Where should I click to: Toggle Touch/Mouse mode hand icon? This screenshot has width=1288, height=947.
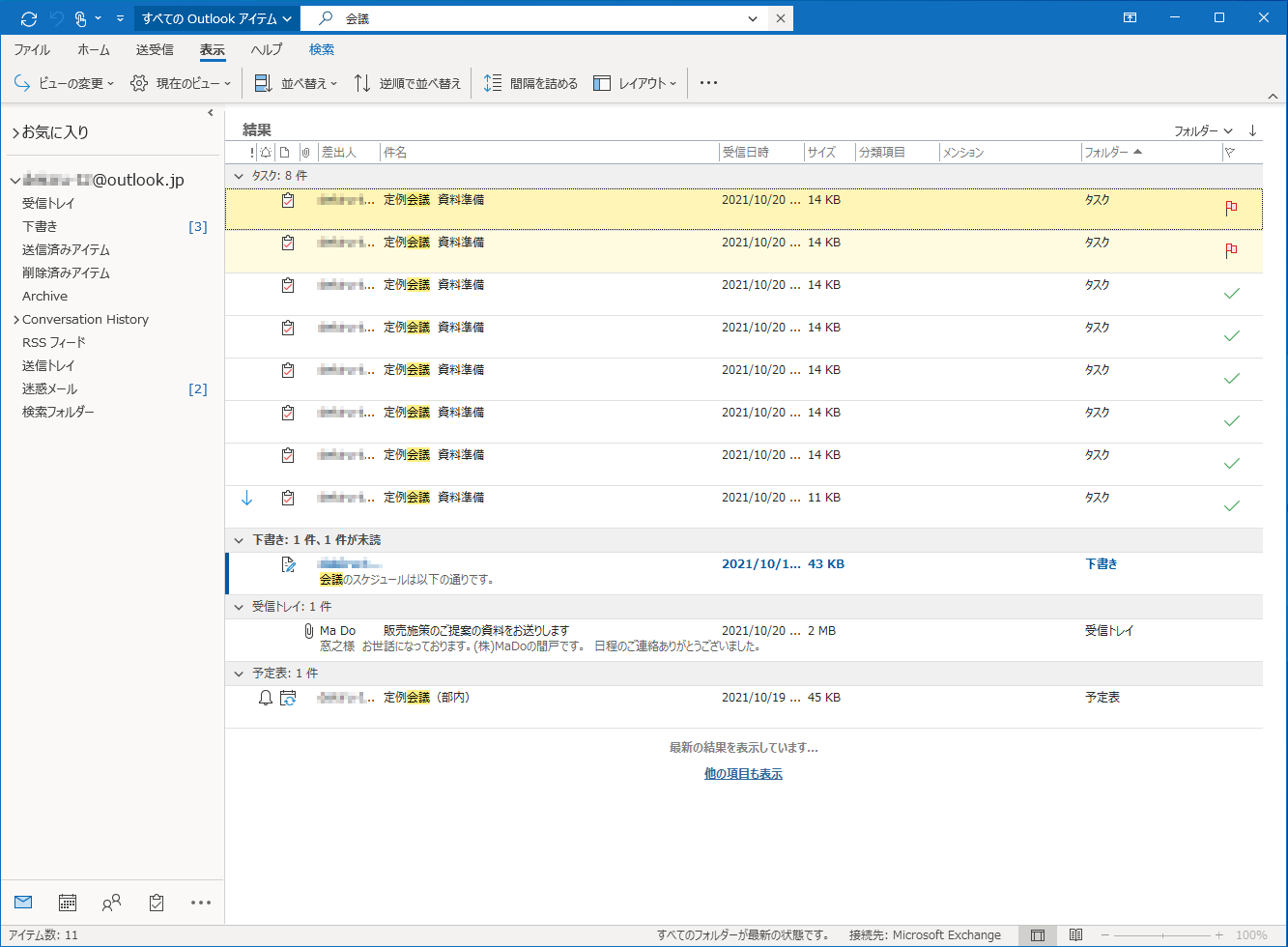coord(80,18)
